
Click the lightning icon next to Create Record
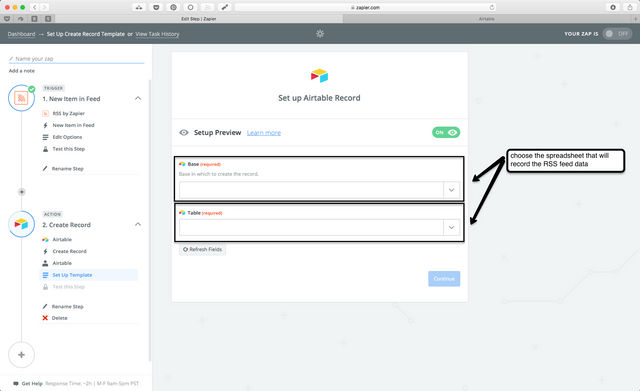(45, 251)
